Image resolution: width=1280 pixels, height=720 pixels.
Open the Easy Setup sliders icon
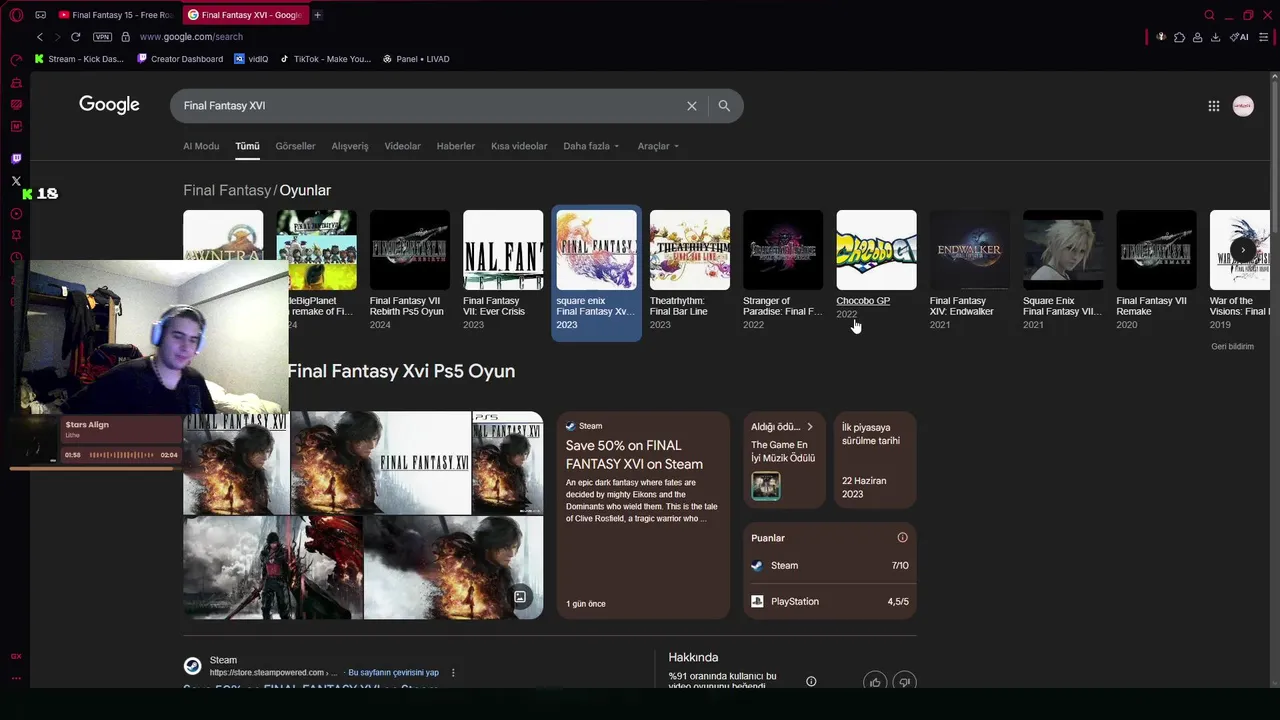coord(1263,37)
